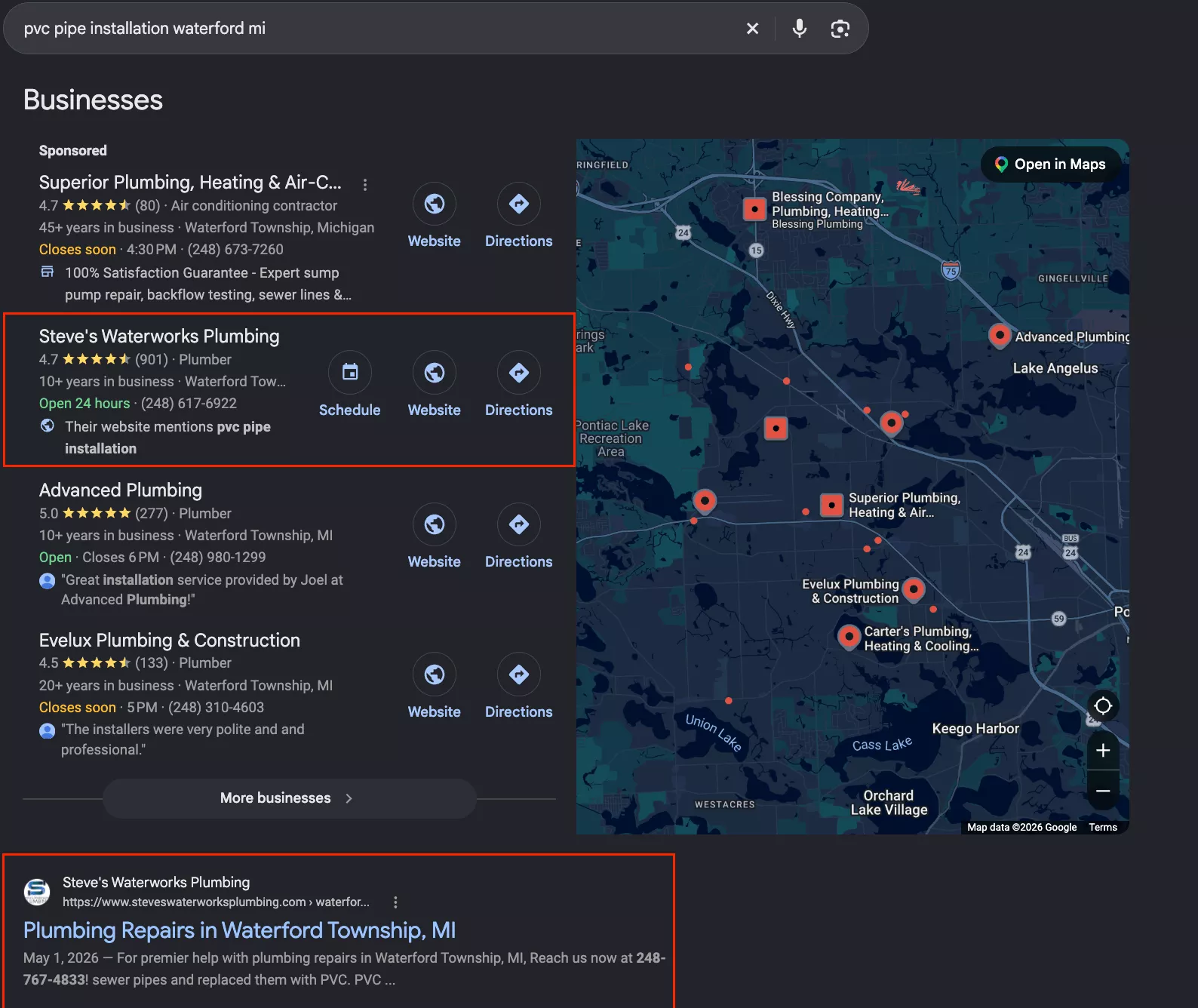Click phone number (248) 310-4603

[216, 708]
